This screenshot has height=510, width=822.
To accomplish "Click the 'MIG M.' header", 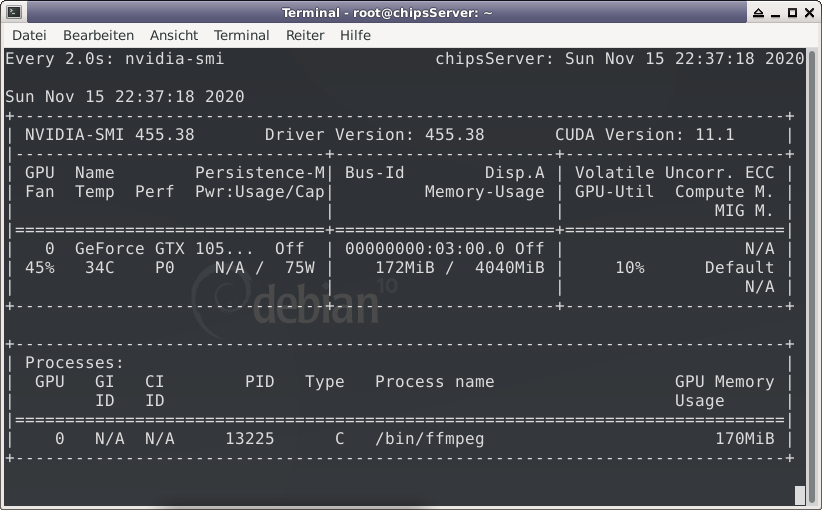I will (x=744, y=211).
